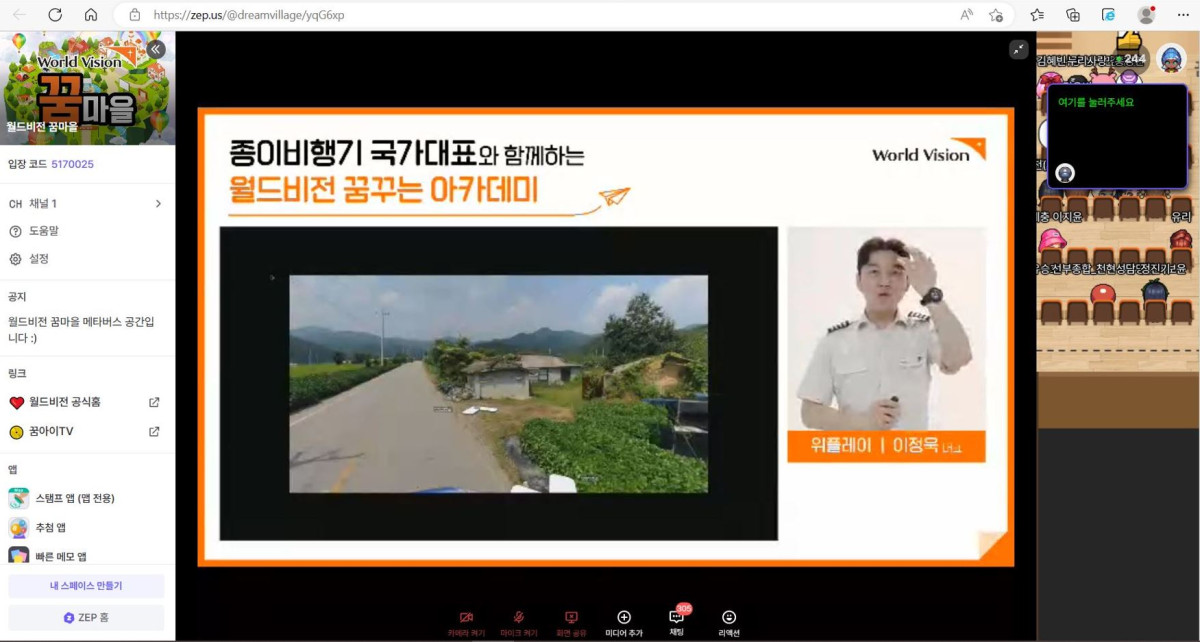Click the avatar icon in the popup
This screenshot has width=1200, height=642.
[x=1065, y=172]
